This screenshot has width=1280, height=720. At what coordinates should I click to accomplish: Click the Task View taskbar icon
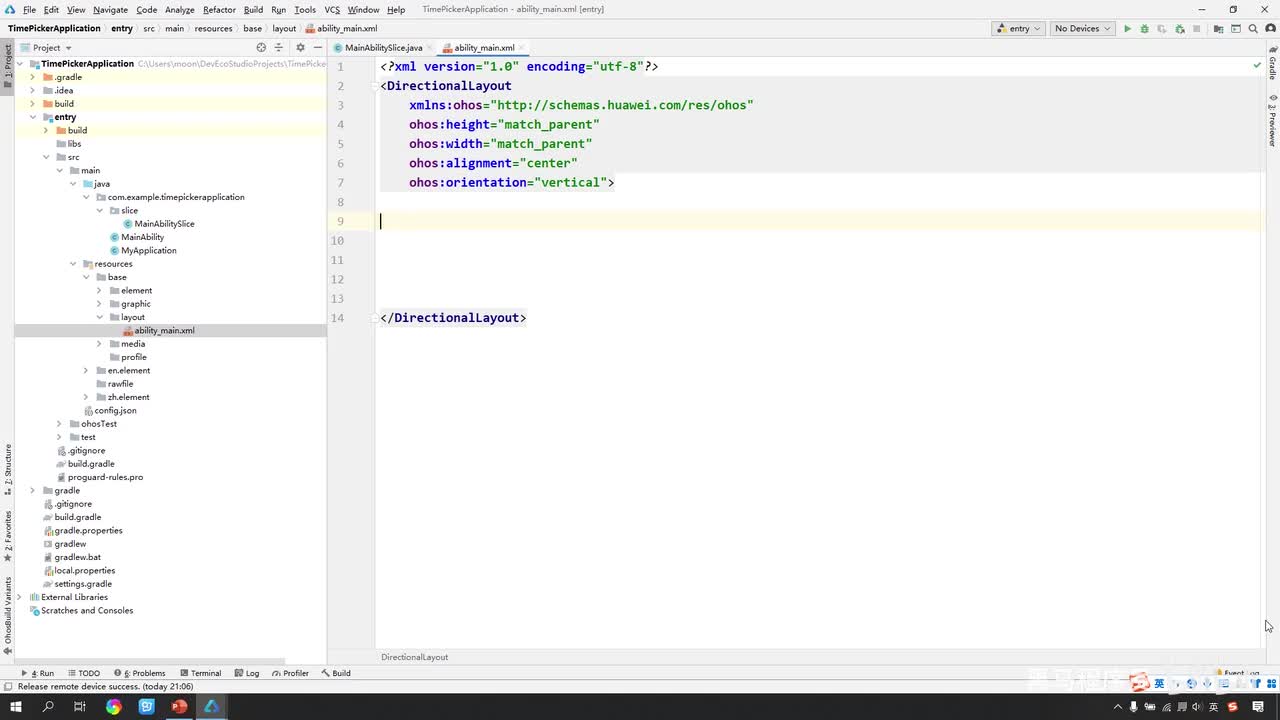[x=80, y=707]
